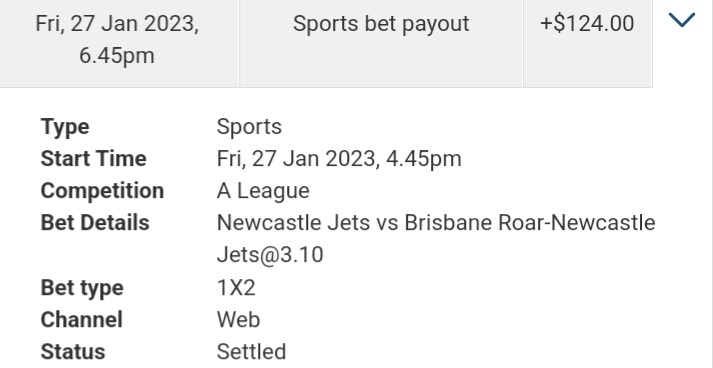The height and width of the screenshot is (368, 713).
Task: Select the 1X2 bet type value
Action: [236, 288]
